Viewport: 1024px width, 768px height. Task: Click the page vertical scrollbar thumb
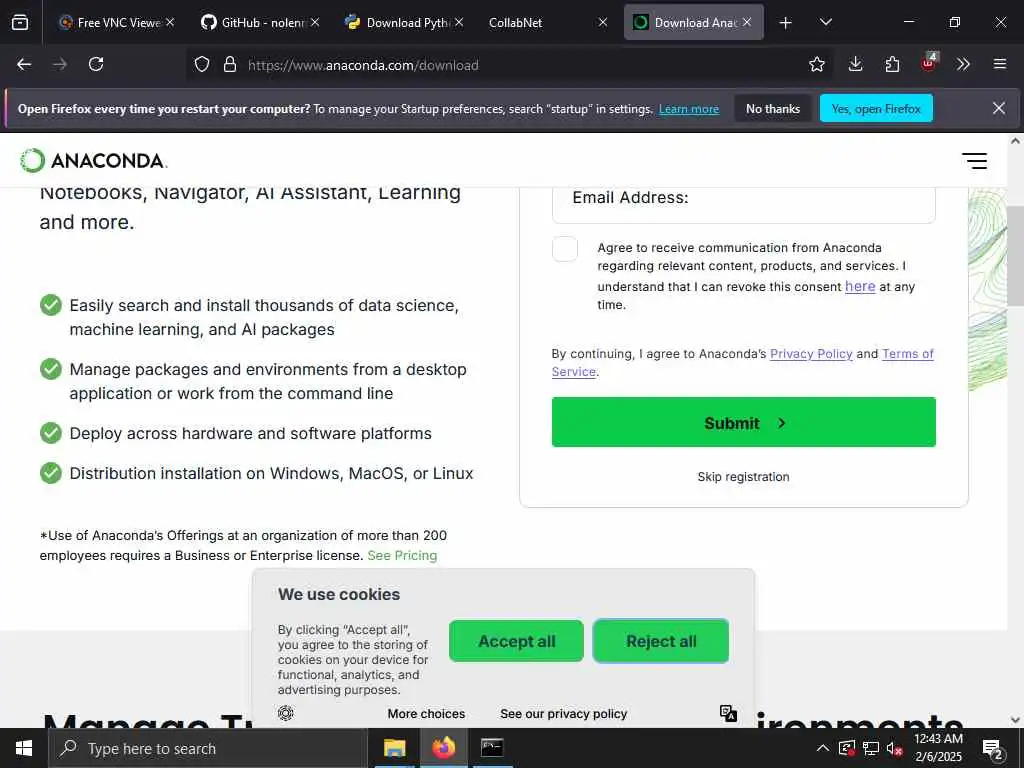point(1015,256)
